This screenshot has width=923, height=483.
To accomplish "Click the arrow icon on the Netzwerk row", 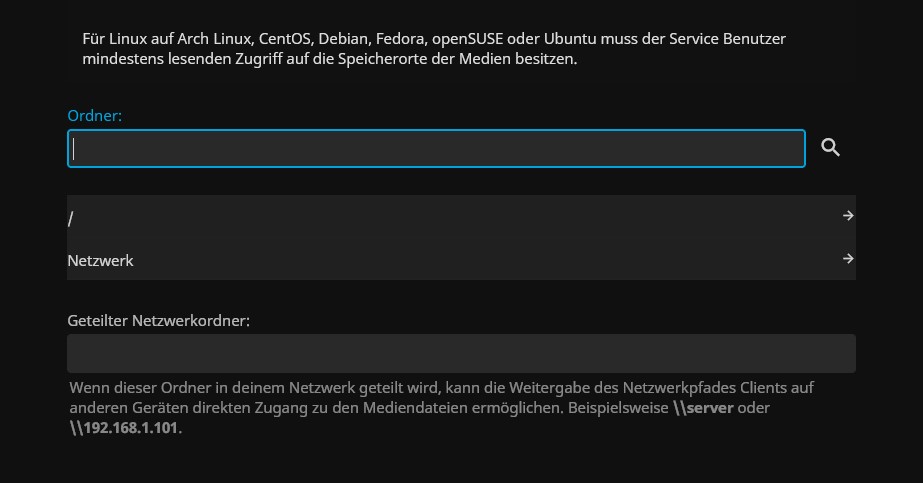I will [847, 259].
